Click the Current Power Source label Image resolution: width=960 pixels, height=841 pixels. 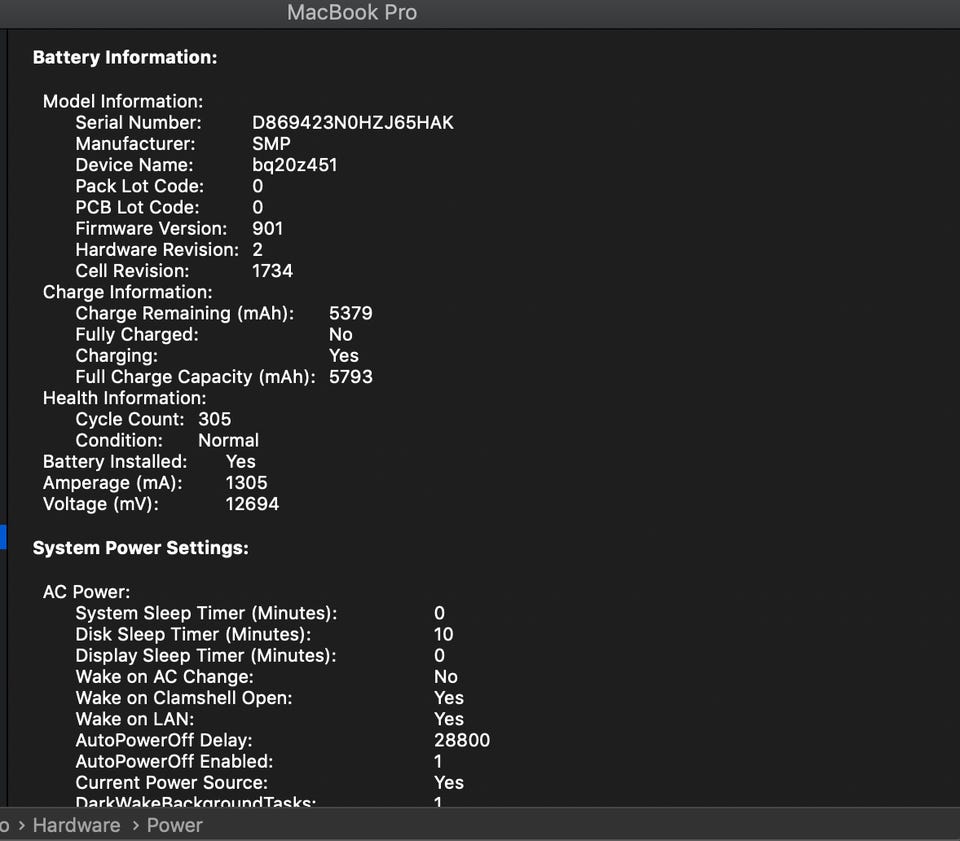[x=171, y=783]
